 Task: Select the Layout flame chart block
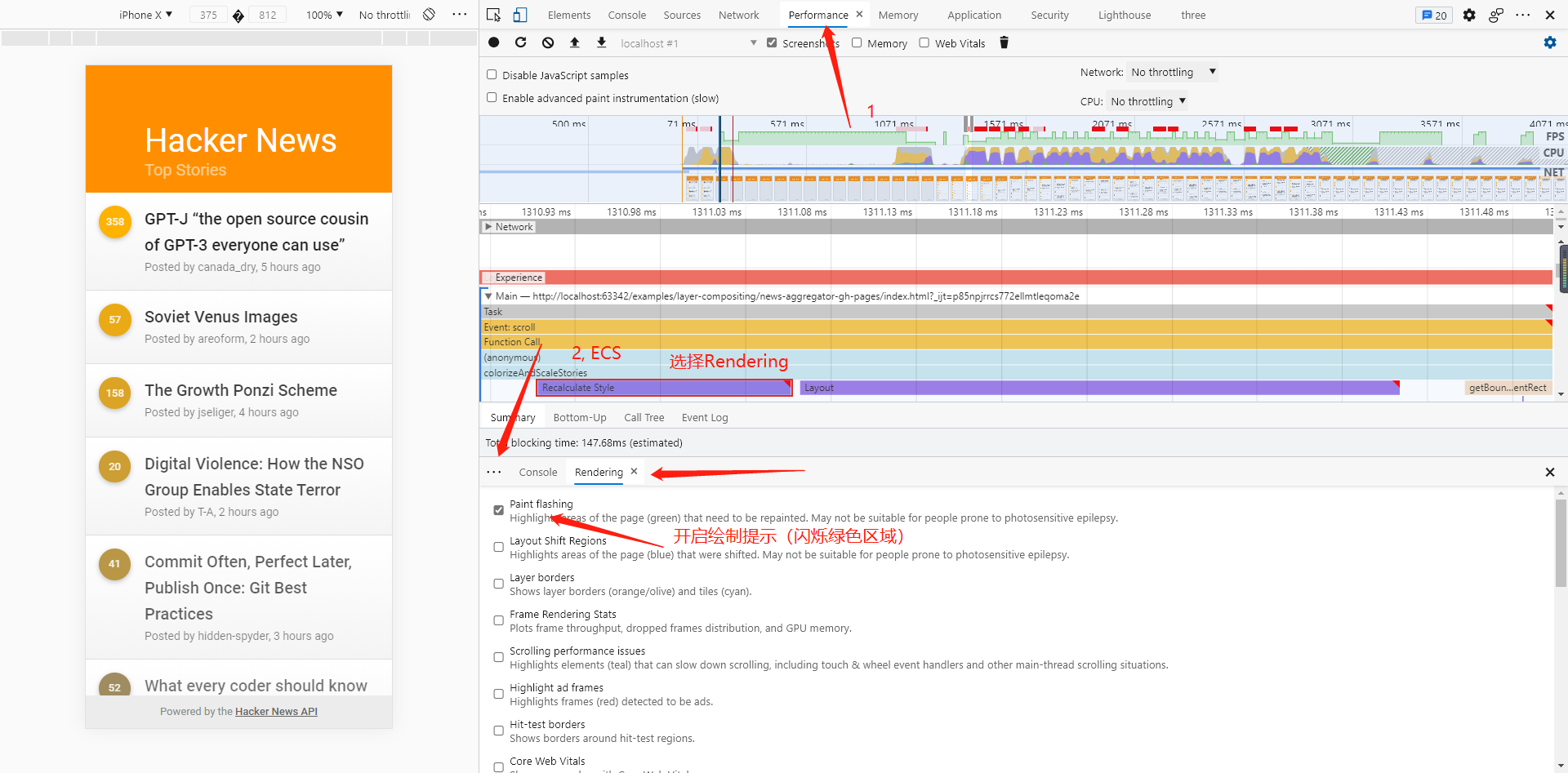(x=1100, y=388)
